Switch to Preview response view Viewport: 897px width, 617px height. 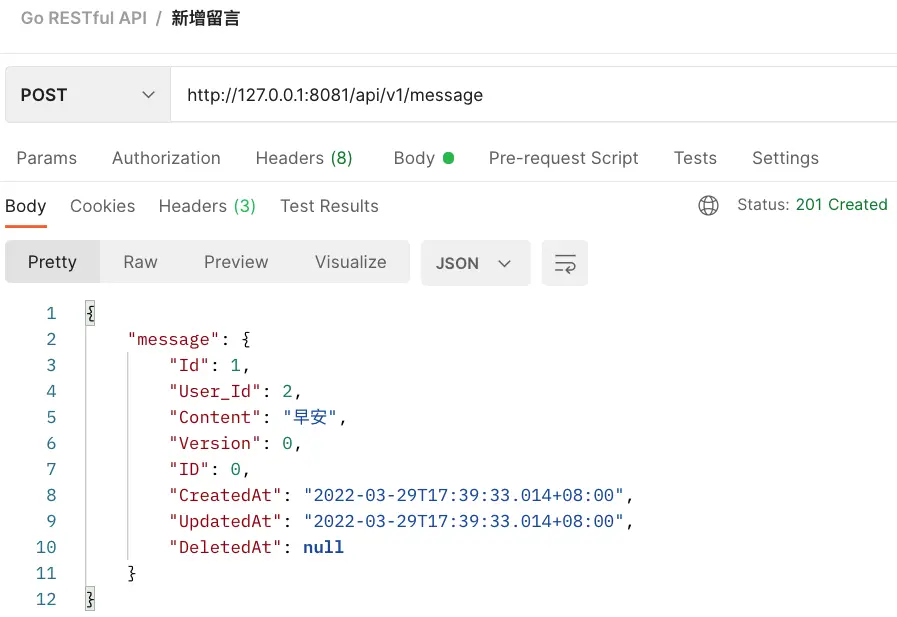pyautogui.click(x=236, y=262)
